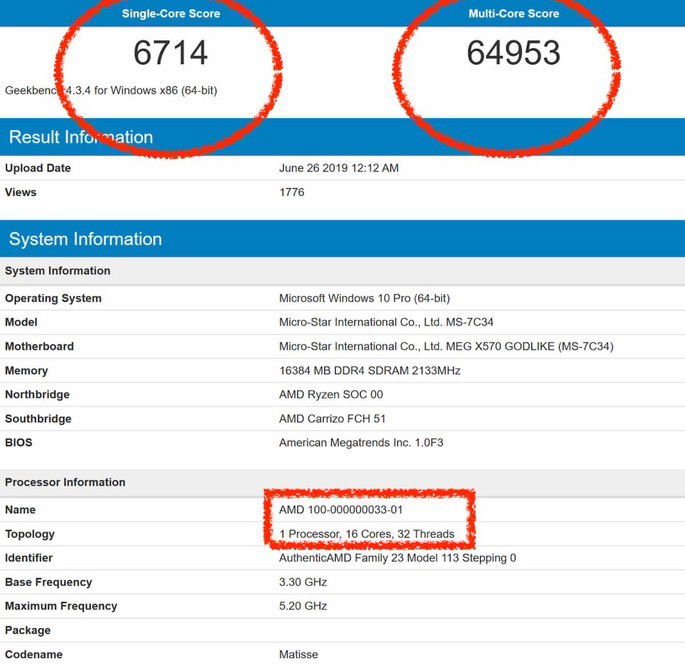Click the Motherboard label
The image size is (685, 666).
39,346
